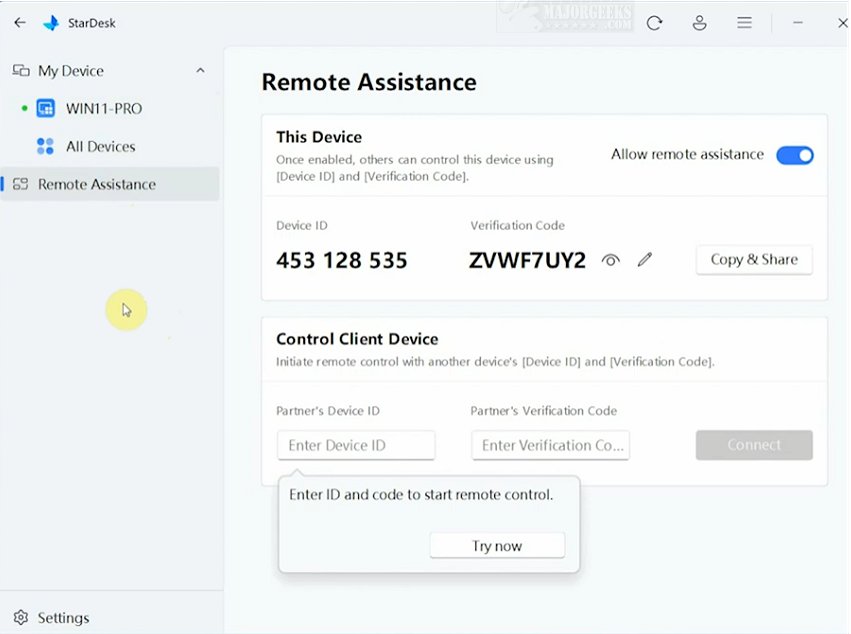Focus the Partner's Device ID field
Screen dimensions: 851x634
[356, 445]
